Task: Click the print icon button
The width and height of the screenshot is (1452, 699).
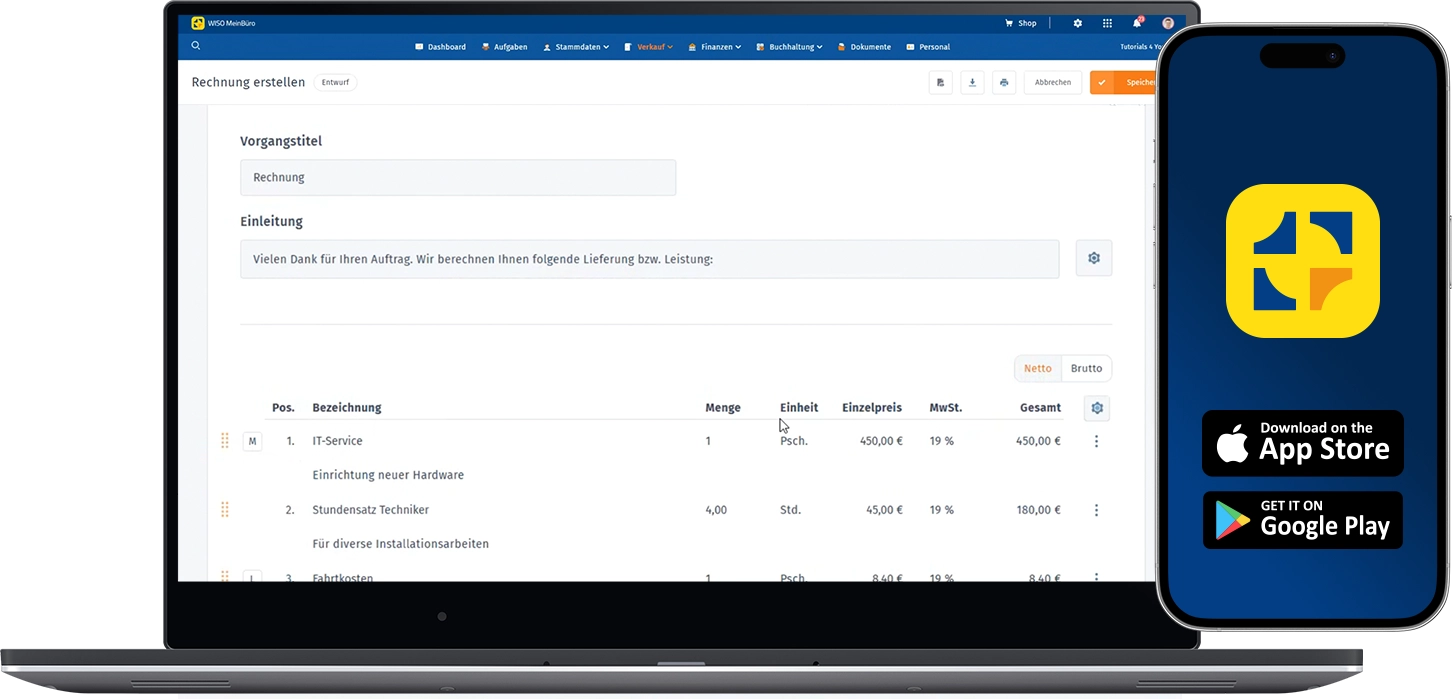Action: click(x=1004, y=82)
